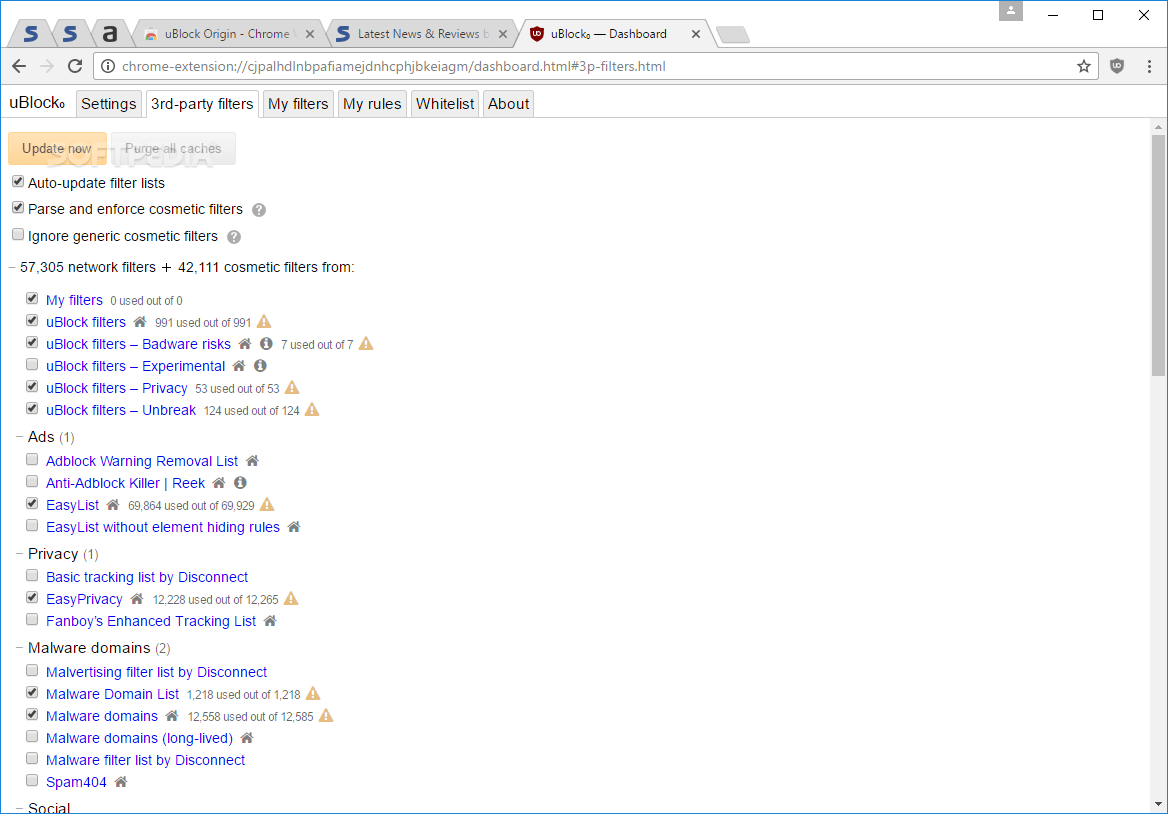Enable the Basic tracking list by Disconnect

click(32, 574)
